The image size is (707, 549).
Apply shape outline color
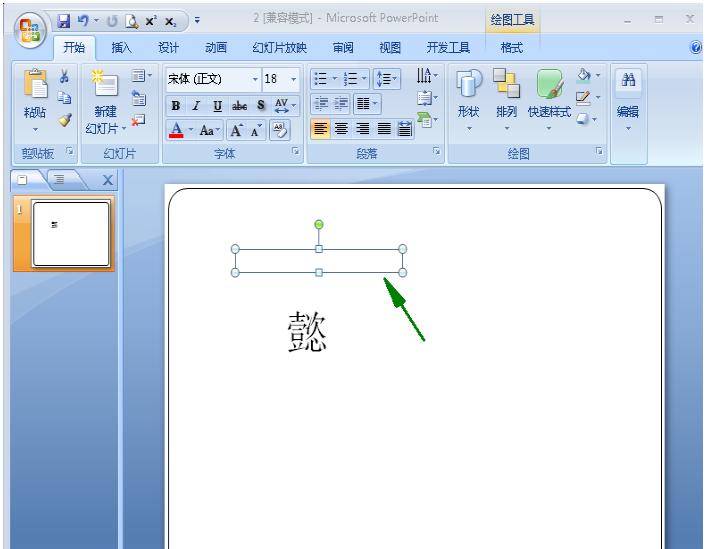tap(583, 98)
